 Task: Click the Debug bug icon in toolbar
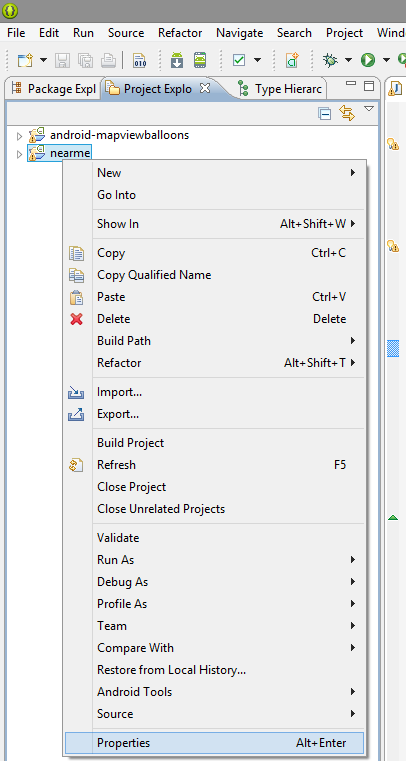(331, 61)
